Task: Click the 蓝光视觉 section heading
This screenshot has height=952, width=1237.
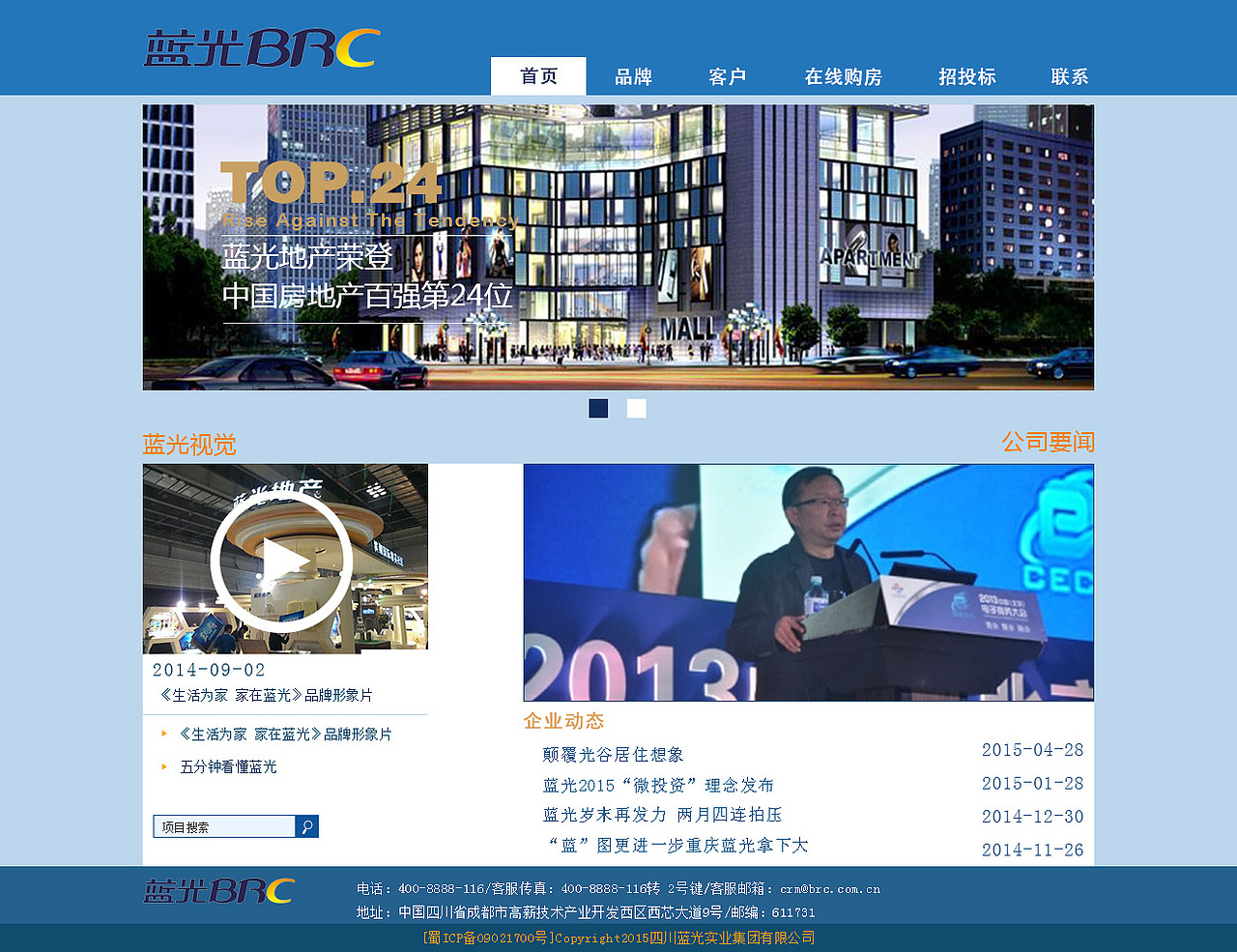Action: pos(189,445)
